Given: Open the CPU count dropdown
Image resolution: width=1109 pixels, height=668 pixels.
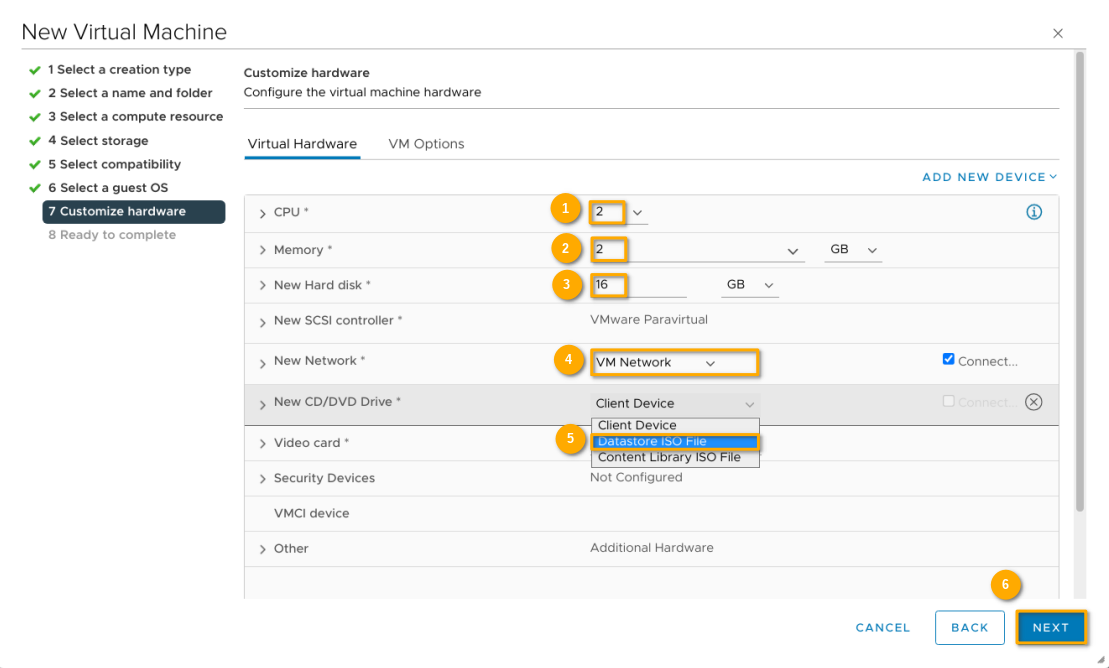Looking at the screenshot, I should pyautogui.click(x=638, y=213).
